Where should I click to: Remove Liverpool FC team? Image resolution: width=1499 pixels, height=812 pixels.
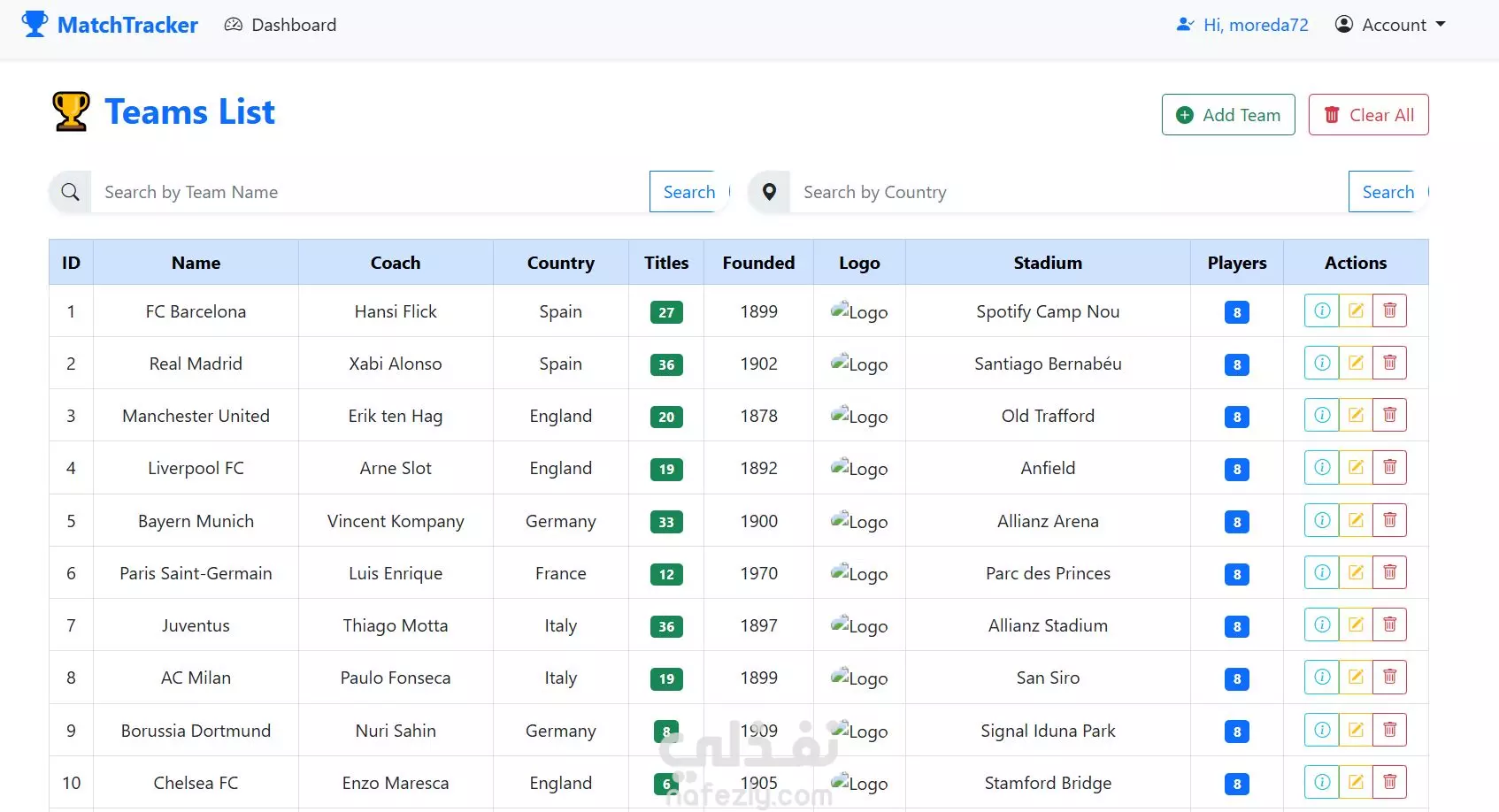[x=1390, y=467]
